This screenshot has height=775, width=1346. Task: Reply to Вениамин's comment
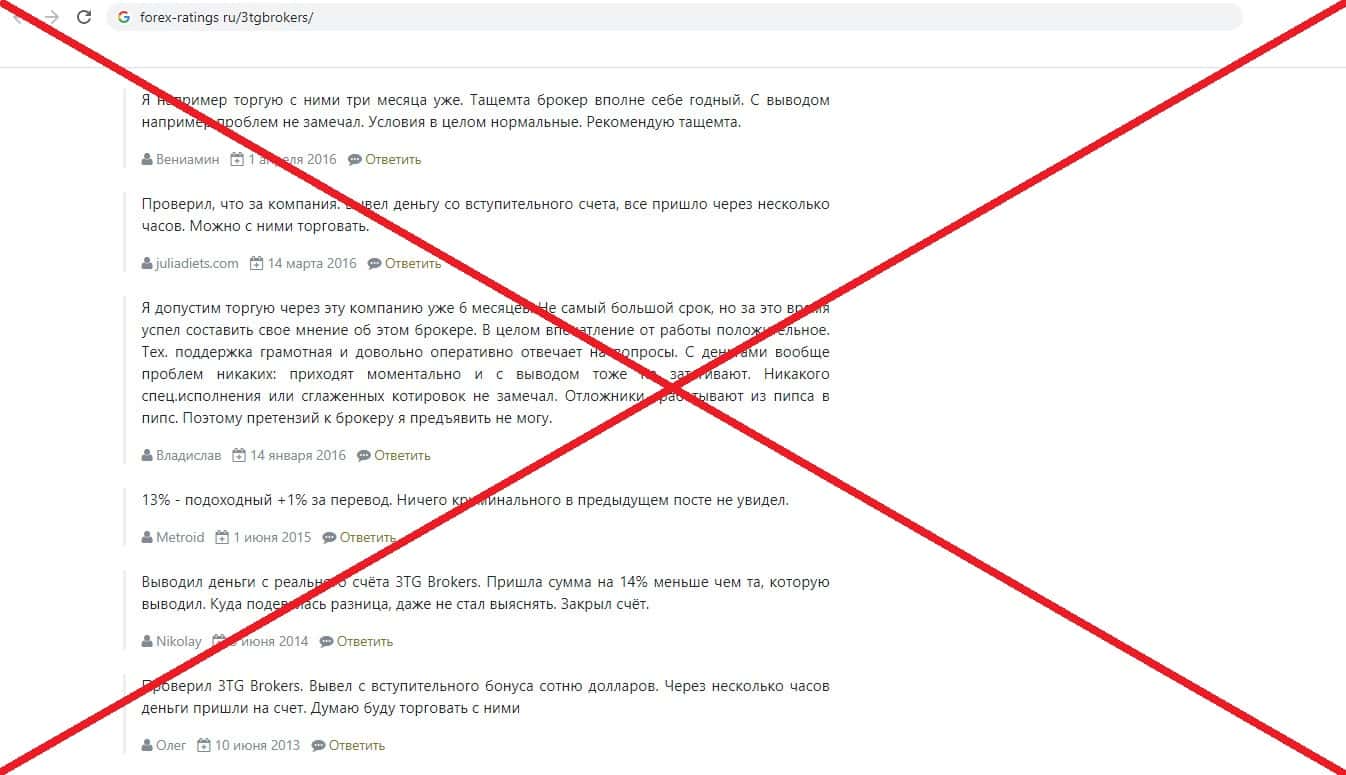pos(393,159)
